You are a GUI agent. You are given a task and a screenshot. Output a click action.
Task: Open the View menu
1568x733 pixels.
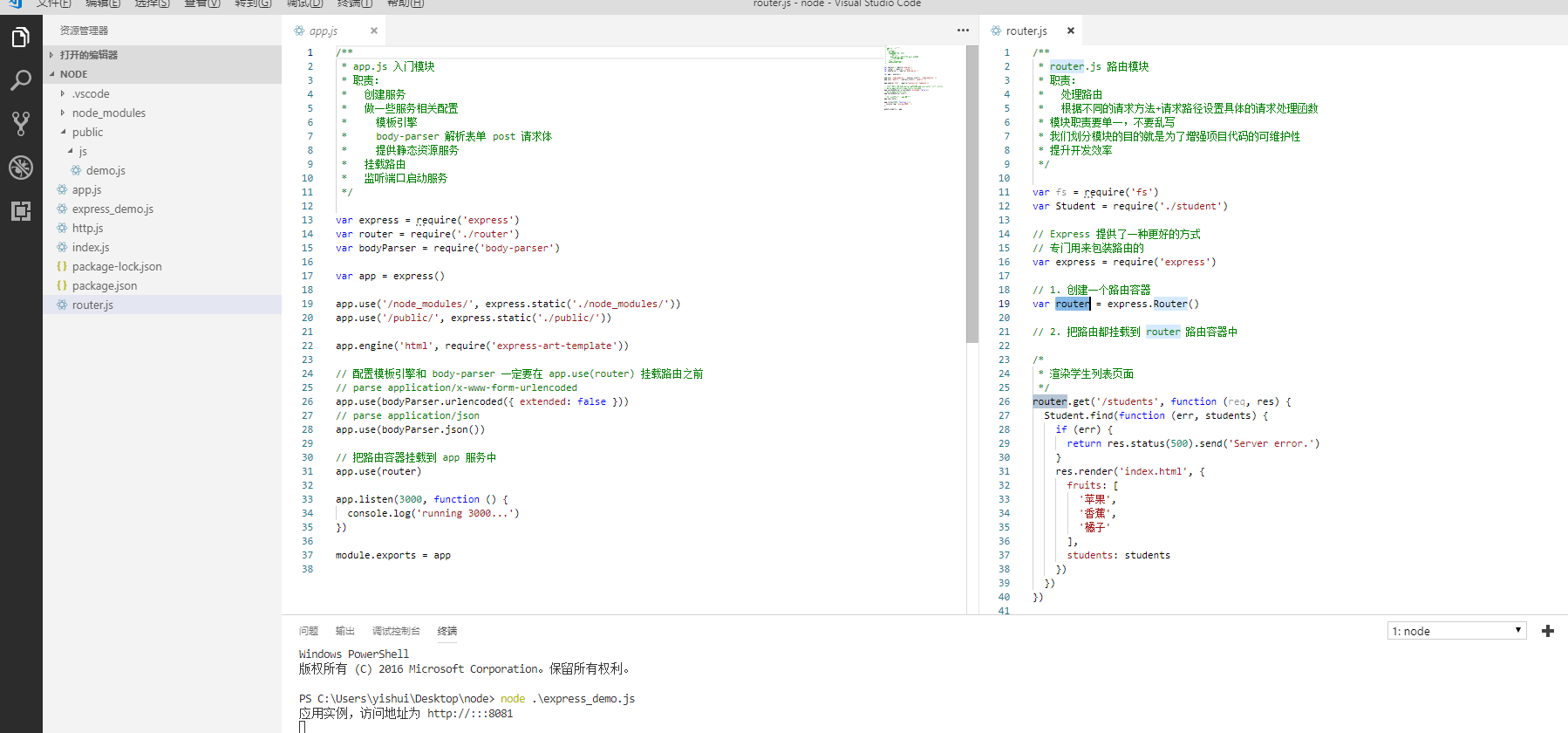tap(202, 3)
